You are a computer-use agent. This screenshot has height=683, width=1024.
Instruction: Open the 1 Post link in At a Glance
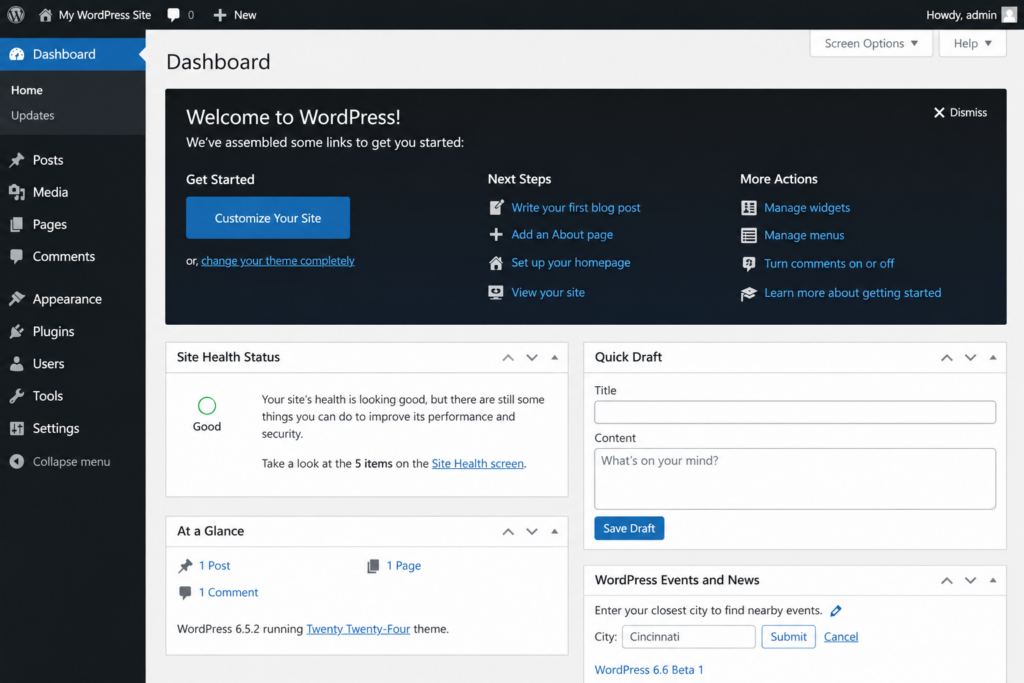tap(214, 565)
